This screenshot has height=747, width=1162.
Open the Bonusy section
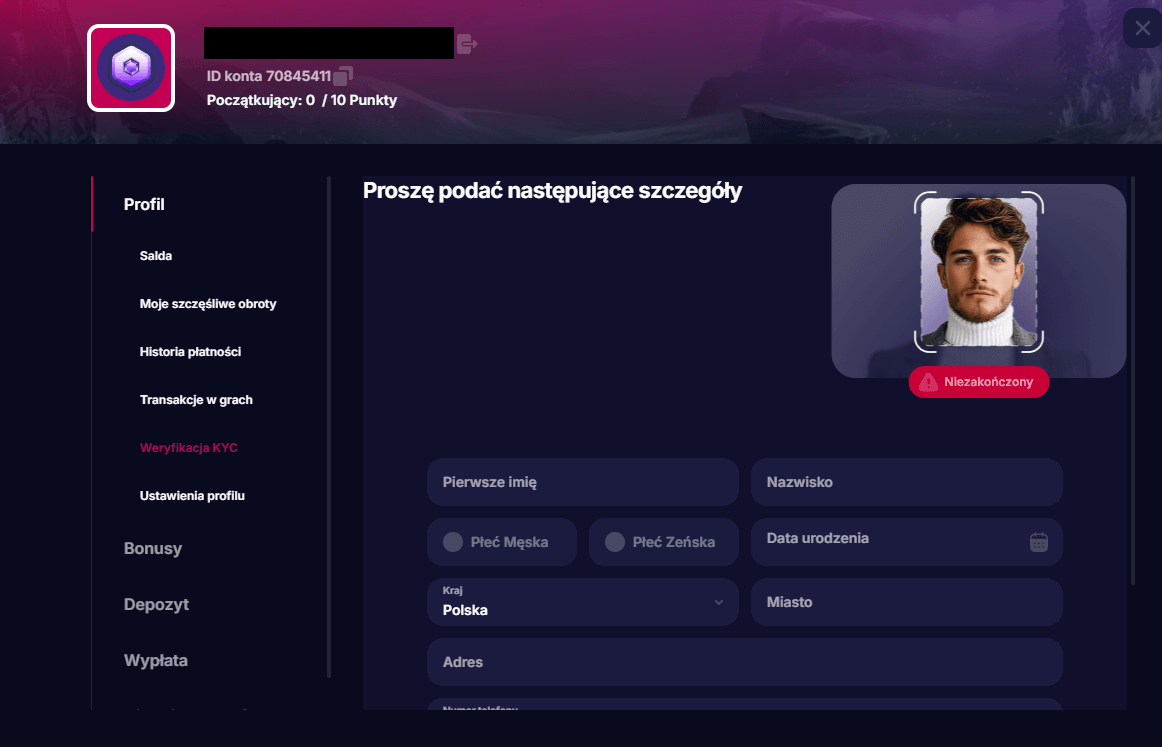[153, 548]
